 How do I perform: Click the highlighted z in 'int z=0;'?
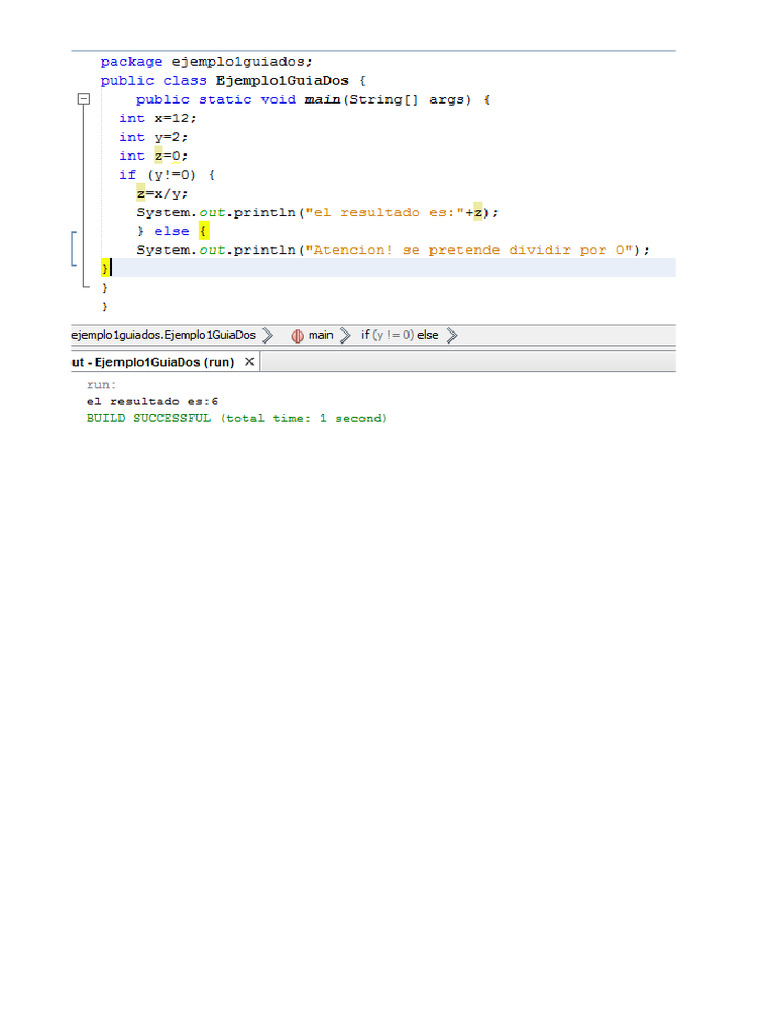click(x=158, y=156)
